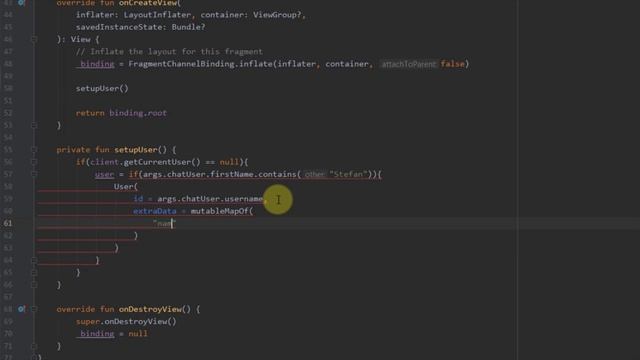Viewport: 640px width, 360px height.
Task: Collapse the fold marker at '): View {' line
Action: coord(34,39)
